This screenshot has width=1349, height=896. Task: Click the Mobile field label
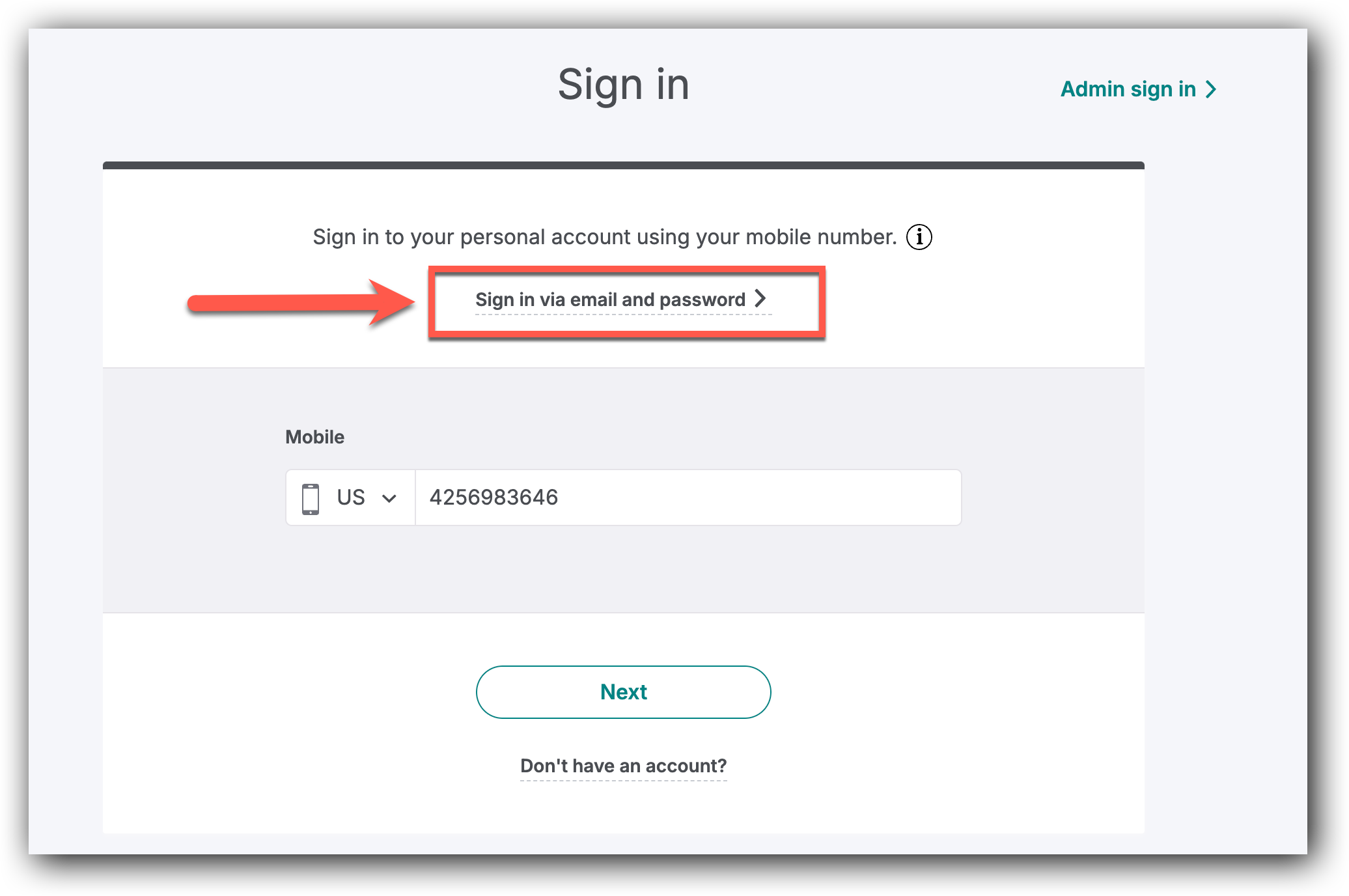[314, 437]
